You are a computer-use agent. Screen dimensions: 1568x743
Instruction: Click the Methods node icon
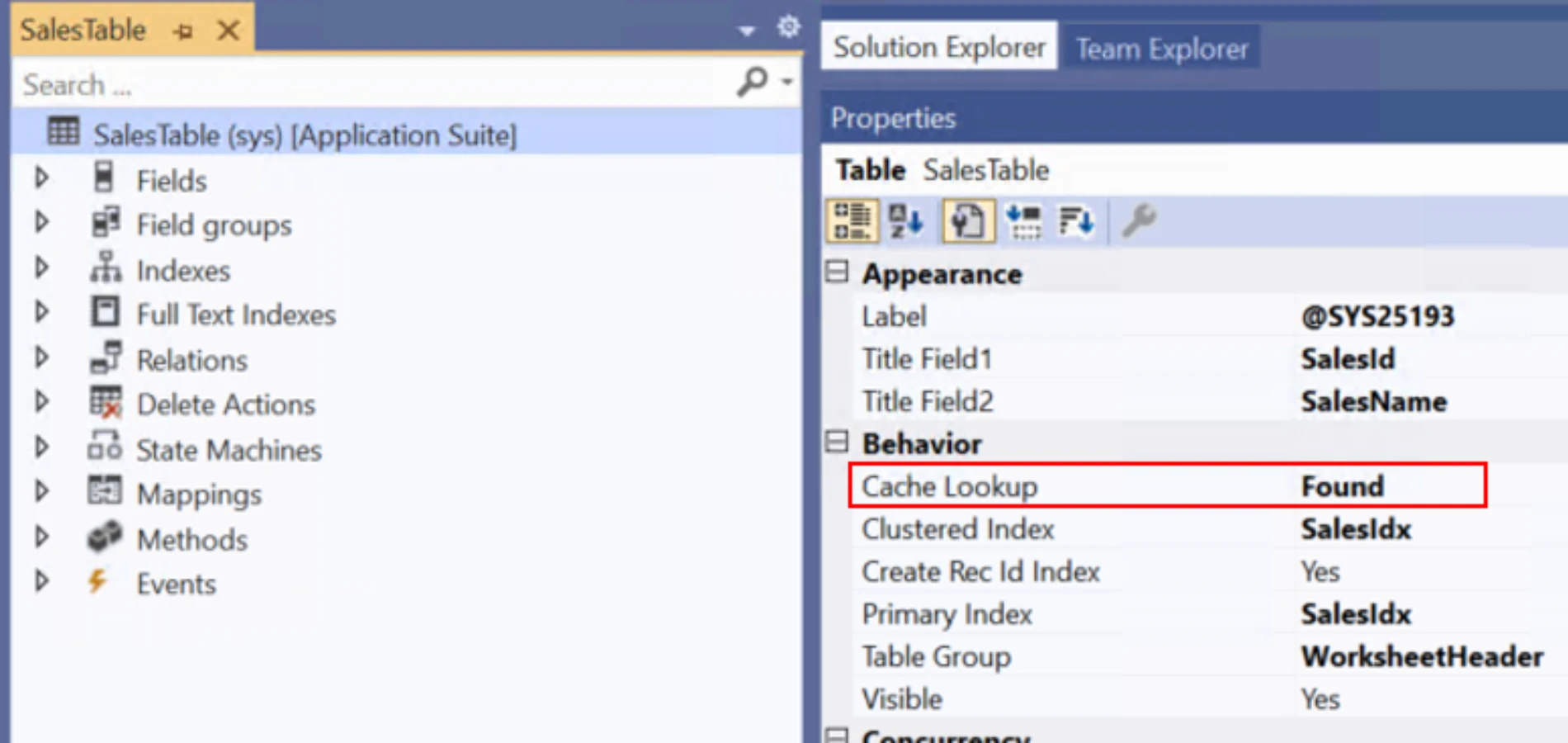click(105, 537)
